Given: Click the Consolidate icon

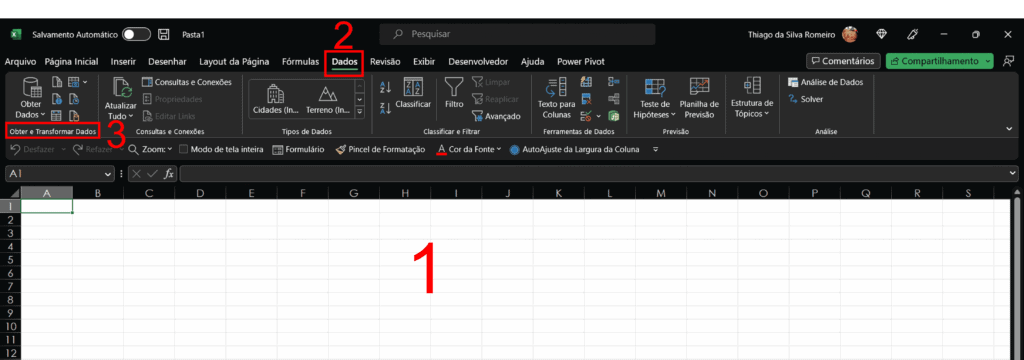Looking at the screenshot, I should click(613, 82).
